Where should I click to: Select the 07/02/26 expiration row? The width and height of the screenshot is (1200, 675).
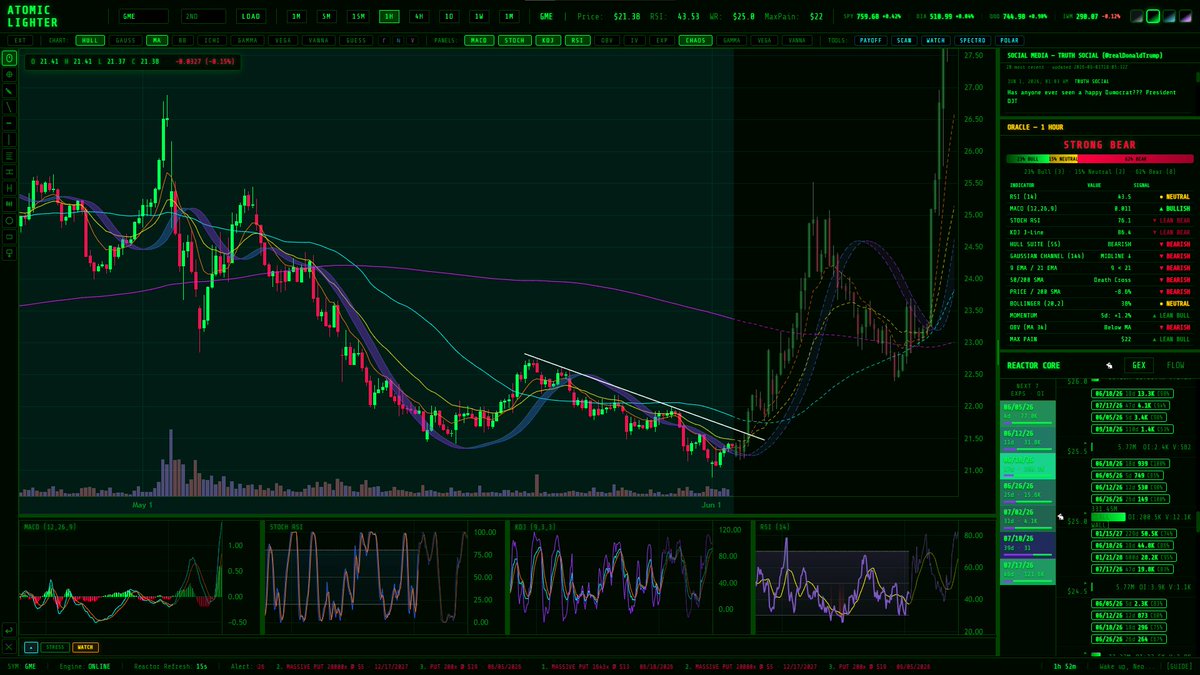tap(1028, 518)
